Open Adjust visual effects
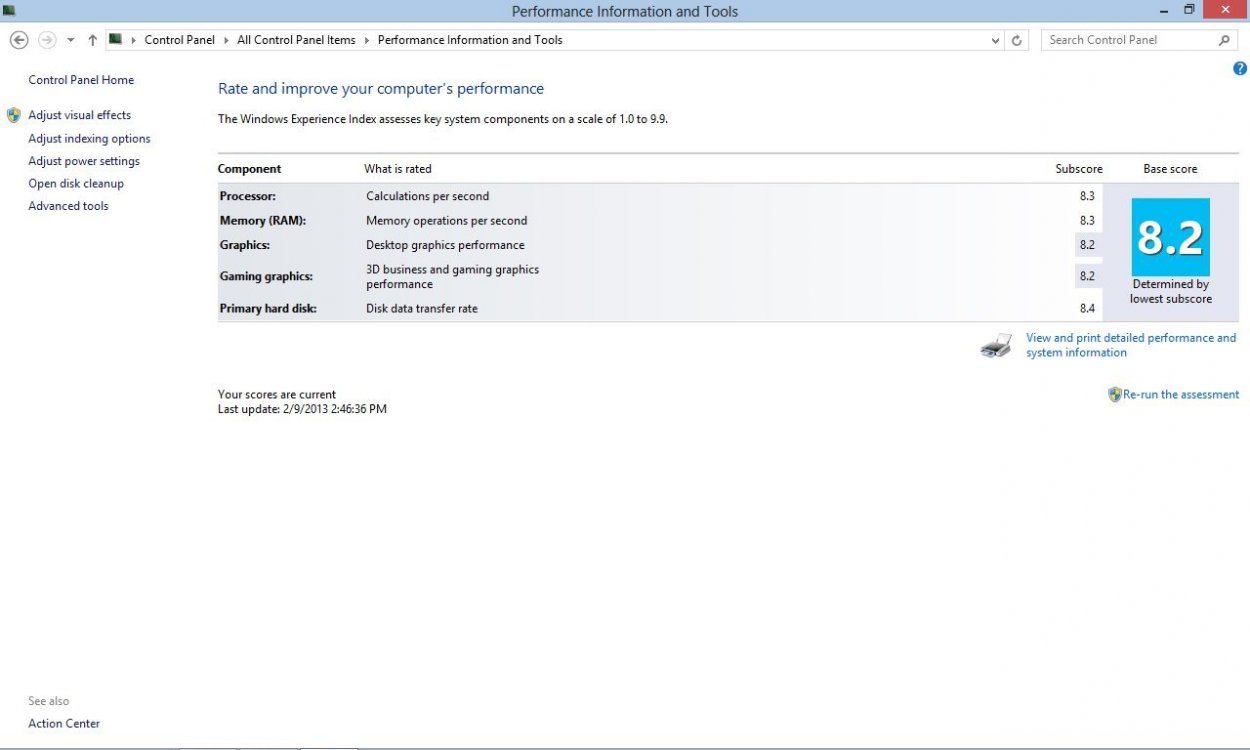The width and height of the screenshot is (1250, 750). click(79, 115)
